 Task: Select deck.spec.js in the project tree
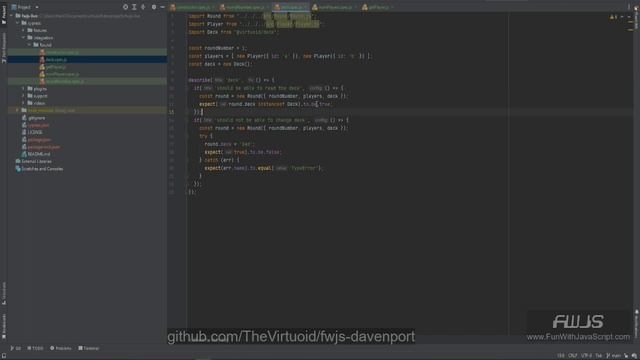click(87, 60)
